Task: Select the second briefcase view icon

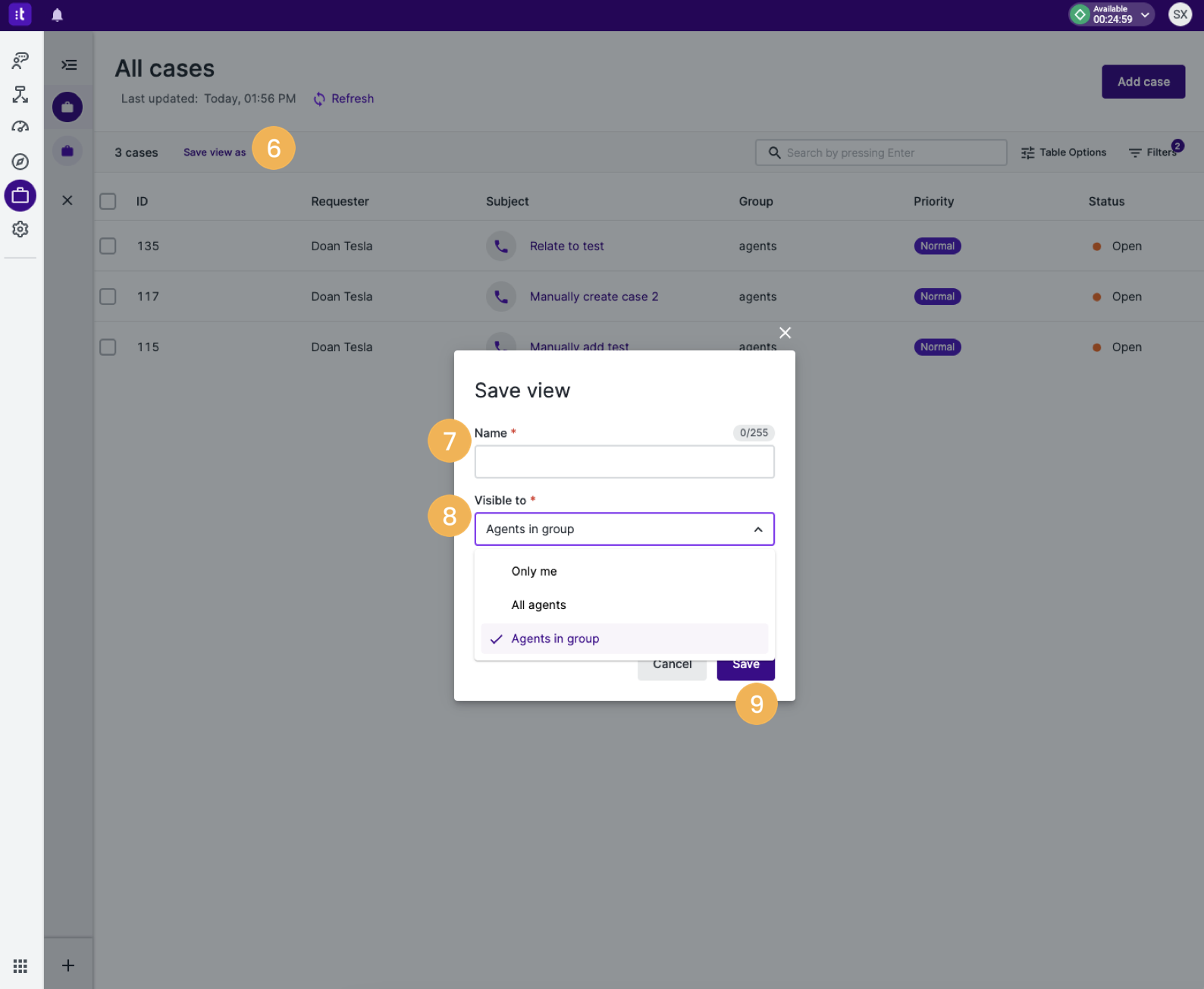Action: coord(67,151)
